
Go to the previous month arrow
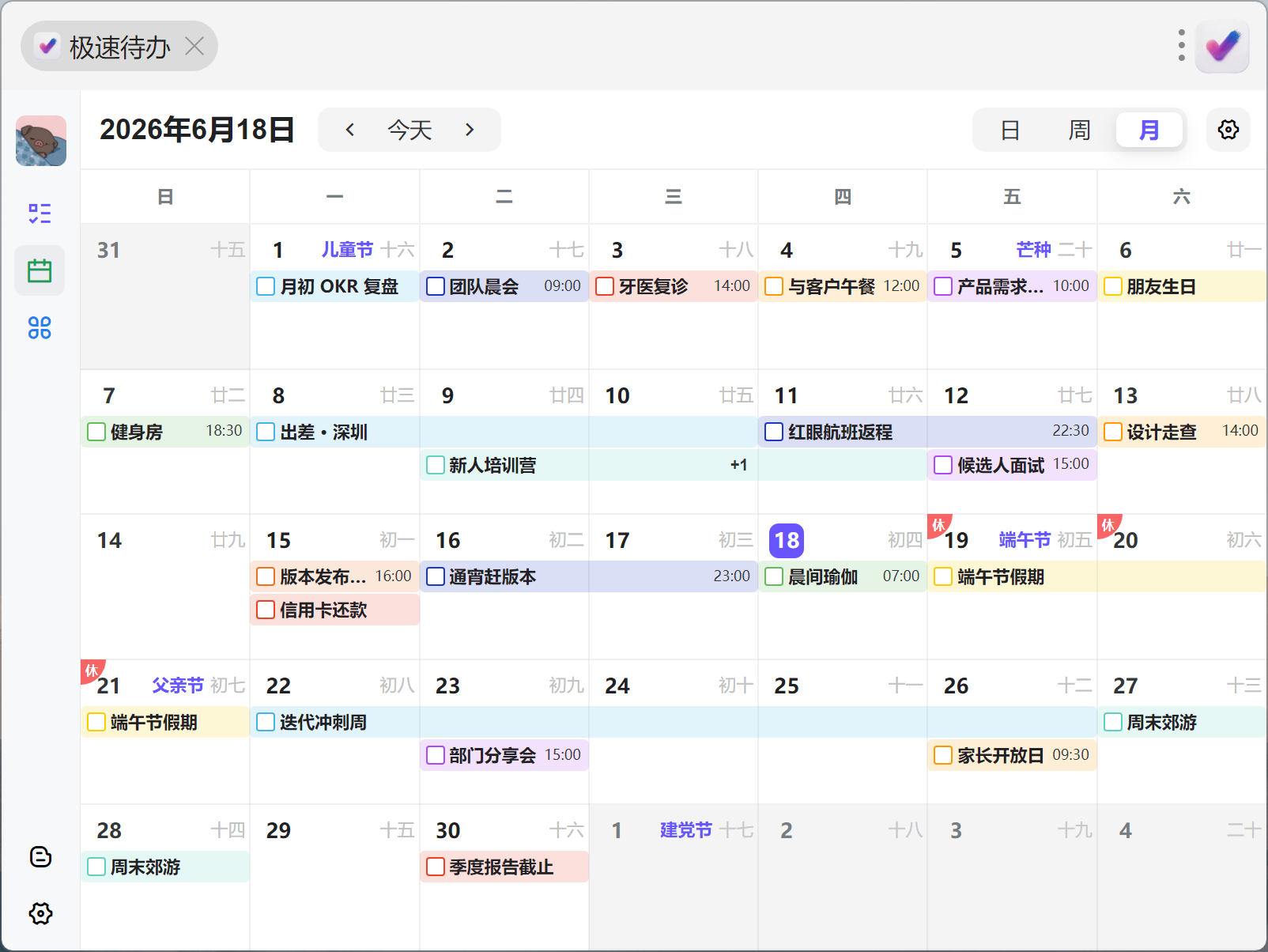[x=349, y=130]
